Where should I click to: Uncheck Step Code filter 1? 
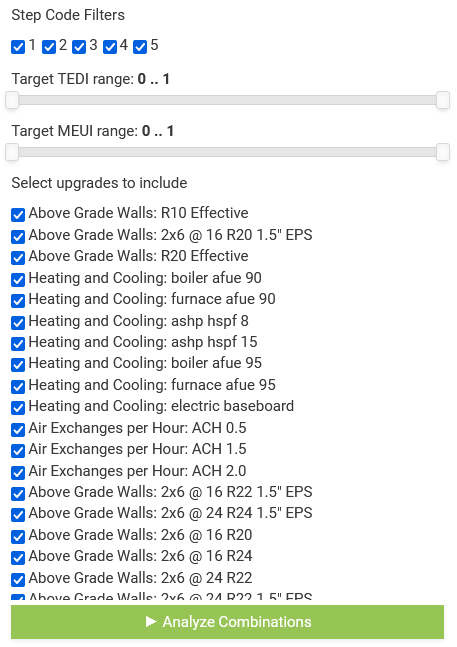[18, 47]
